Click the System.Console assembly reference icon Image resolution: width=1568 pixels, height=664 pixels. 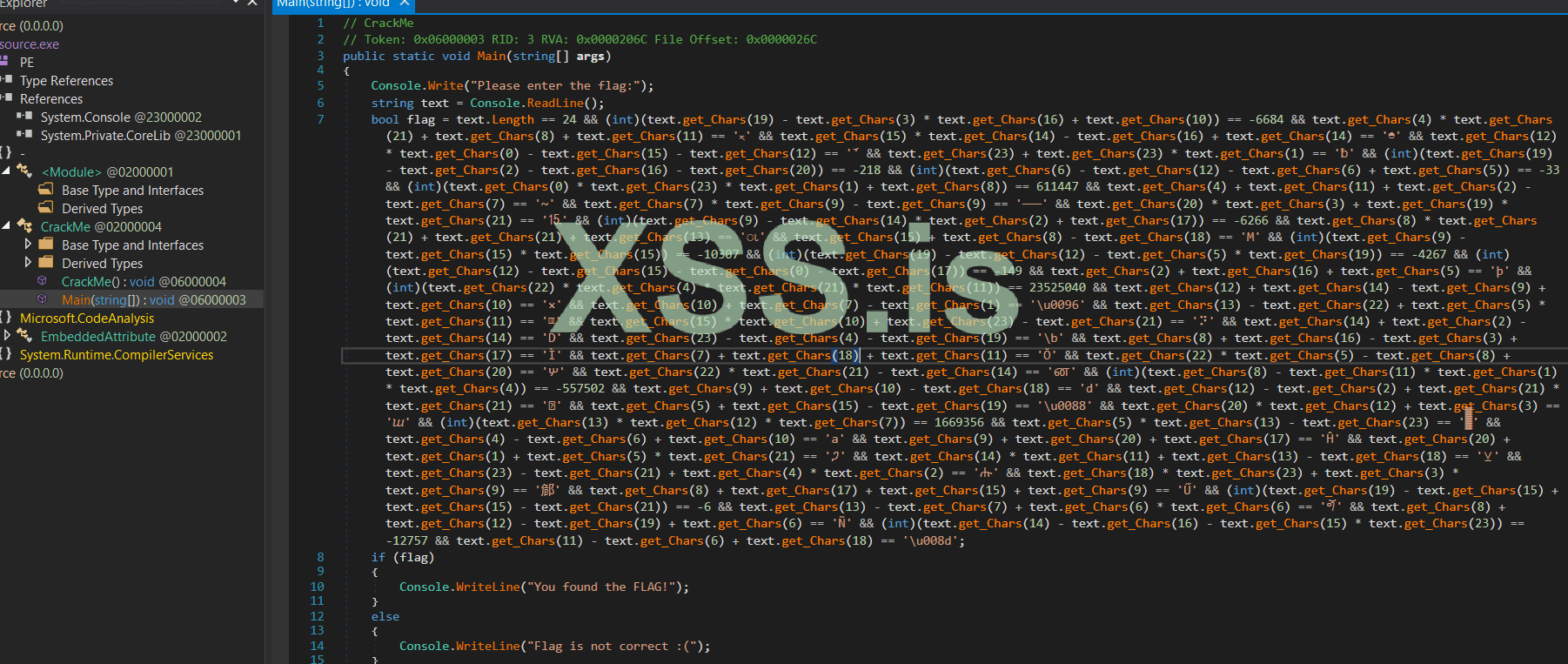[25, 117]
